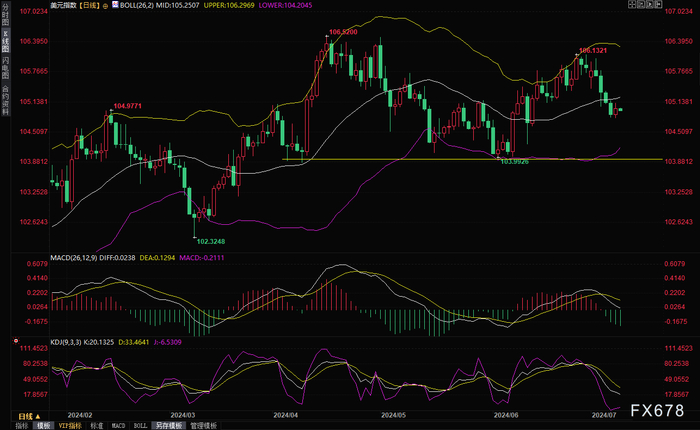Click the DIFF:0.0238 value
The height and width of the screenshot is (430, 700).
pos(117,258)
